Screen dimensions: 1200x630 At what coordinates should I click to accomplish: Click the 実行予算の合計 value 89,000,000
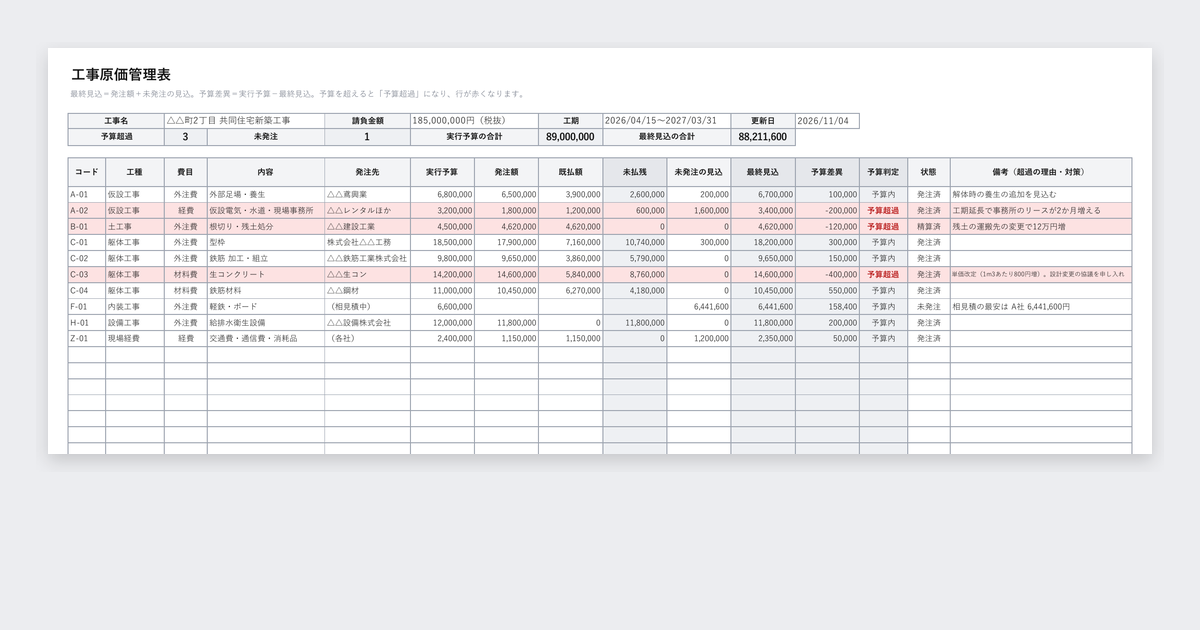pos(570,137)
